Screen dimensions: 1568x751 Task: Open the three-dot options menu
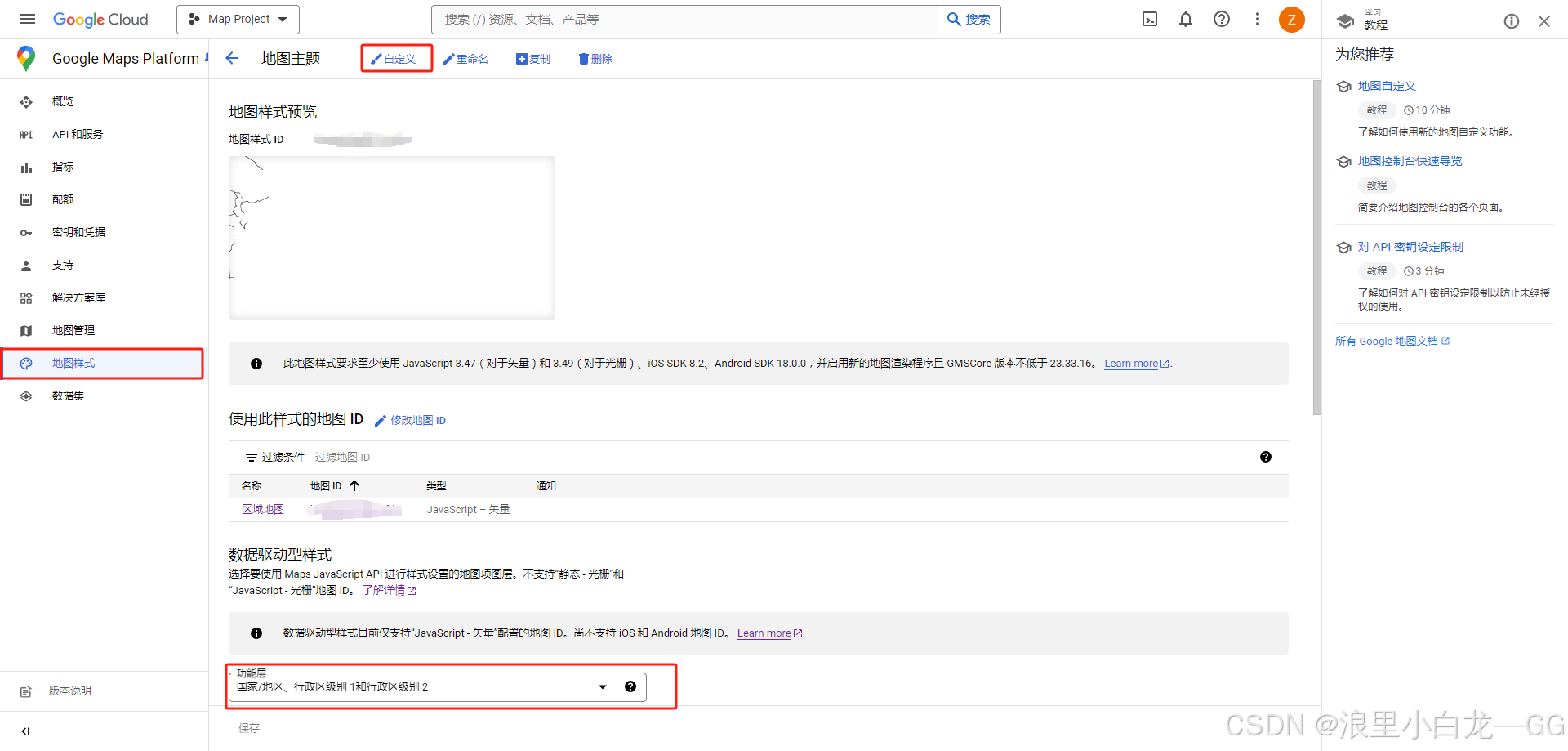pyautogui.click(x=1258, y=19)
